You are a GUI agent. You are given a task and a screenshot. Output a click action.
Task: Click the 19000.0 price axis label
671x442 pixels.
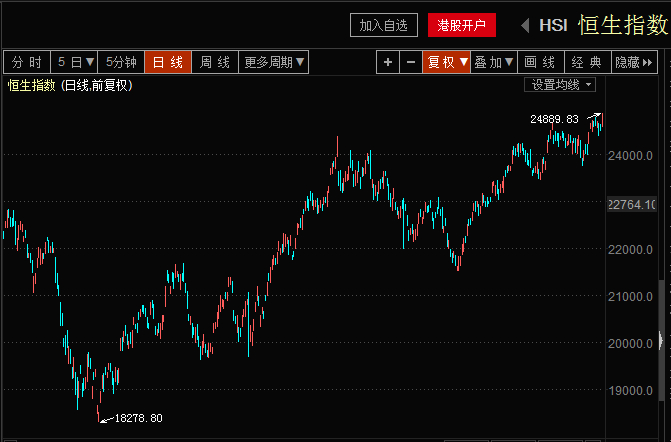click(630, 390)
